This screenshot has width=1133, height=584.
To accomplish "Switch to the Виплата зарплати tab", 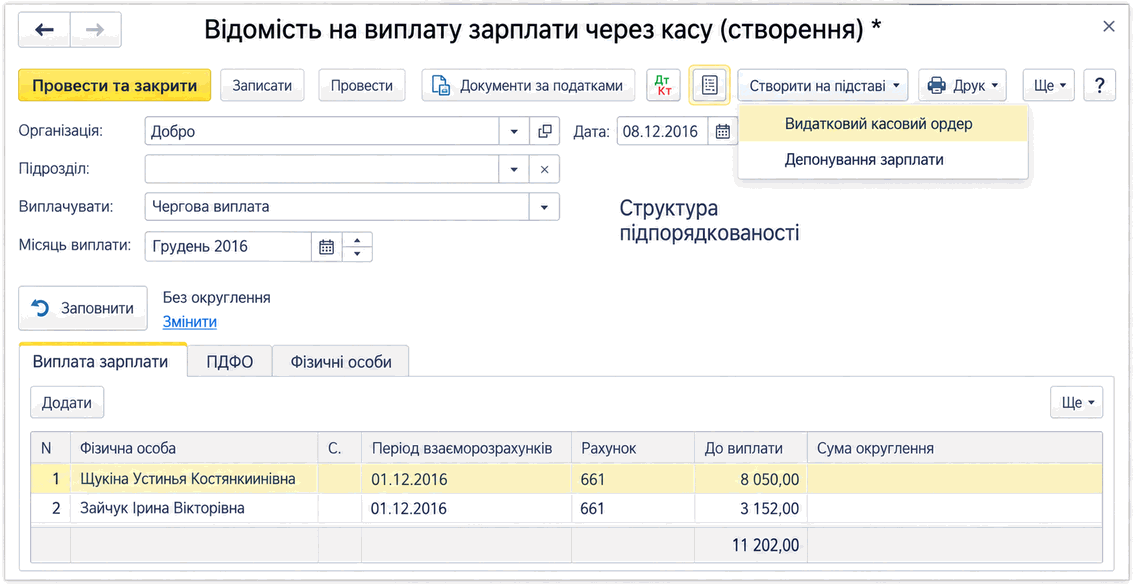I will [103, 361].
